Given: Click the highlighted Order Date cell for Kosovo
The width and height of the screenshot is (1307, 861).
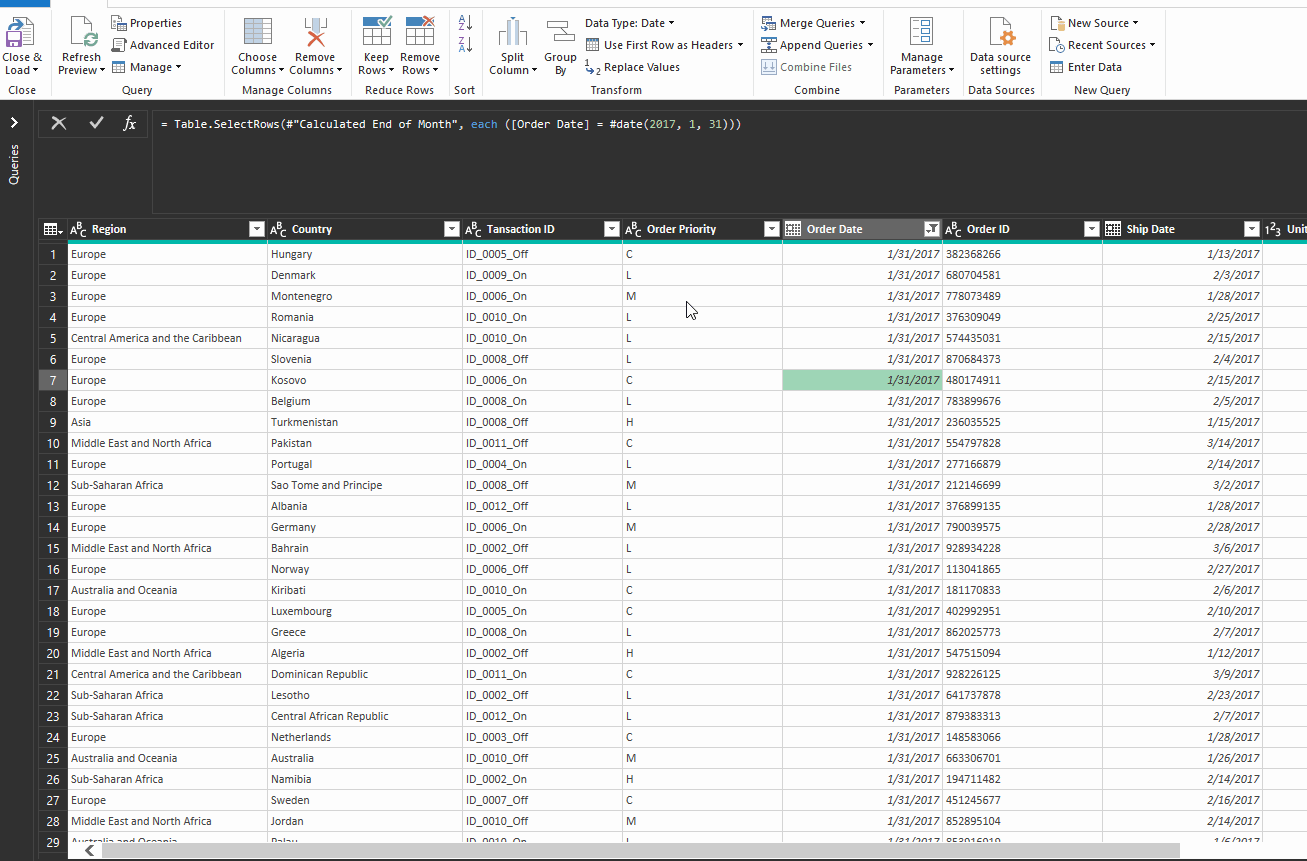Looking at the screenshot, I should [x=862, y=380].
